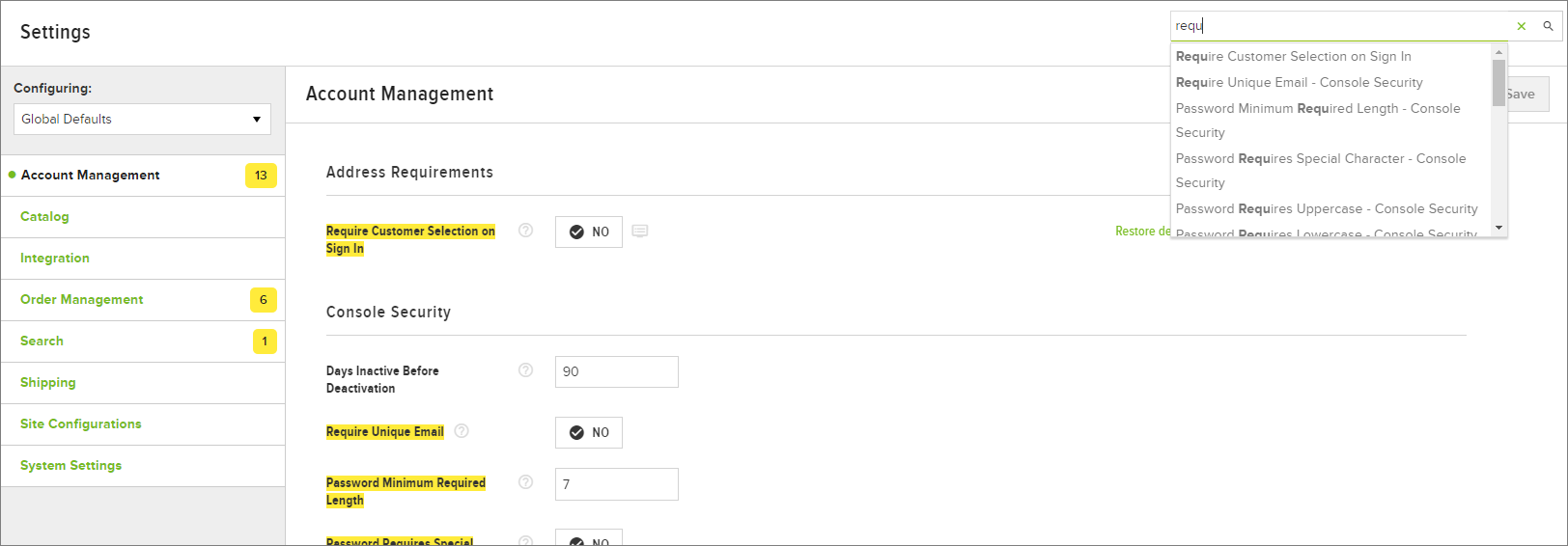
Task: Show help for Days Inactive Before Deactivation
Action: [x=525, y=370]
